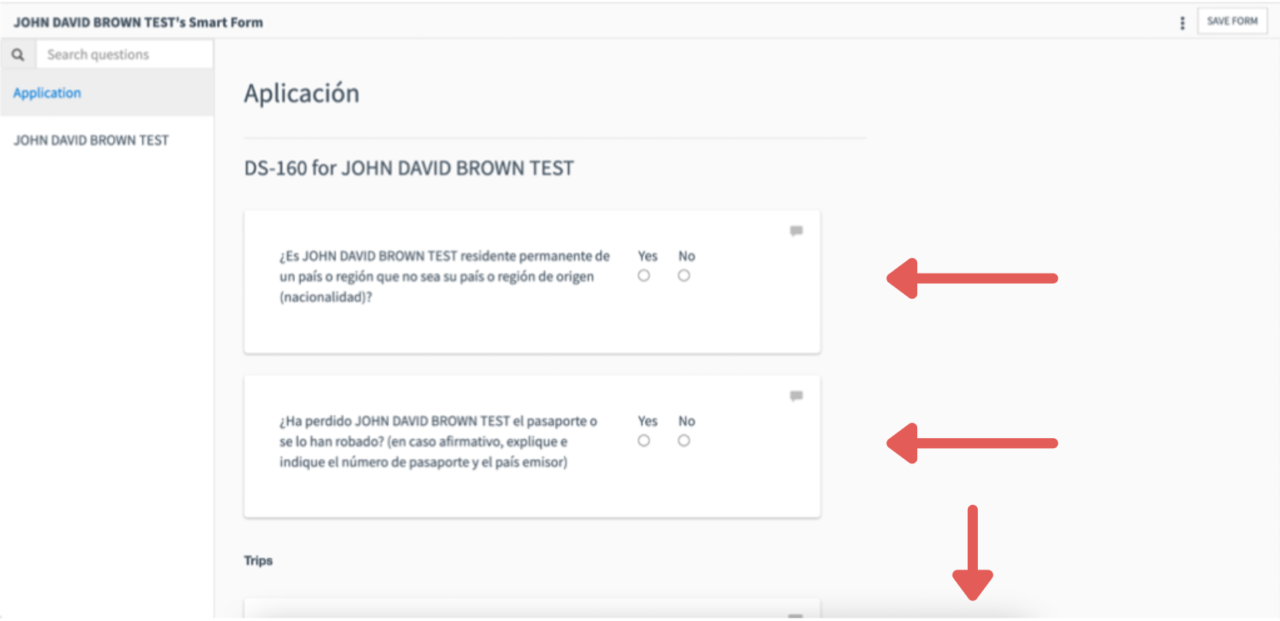
Task: Click comment icon on the Trips card
Action: pyautogui.click(x=796, y=616)
